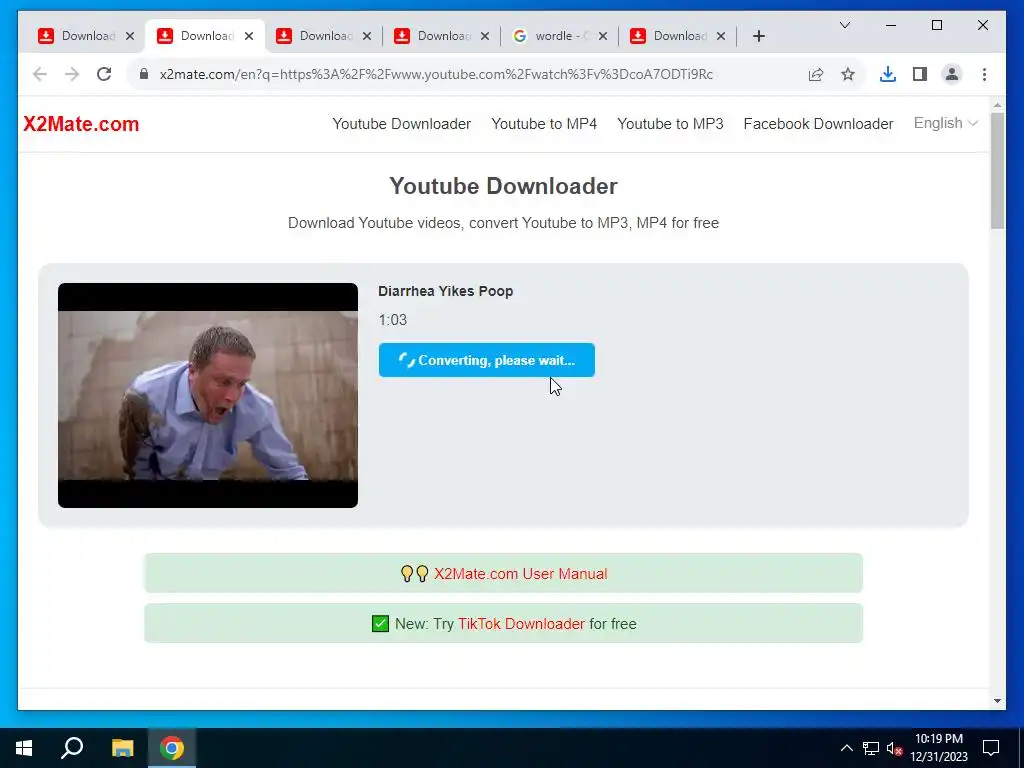The image size is (1024, 768).
Task: Open the taskbar clock and date
Action: coord(939,748)
